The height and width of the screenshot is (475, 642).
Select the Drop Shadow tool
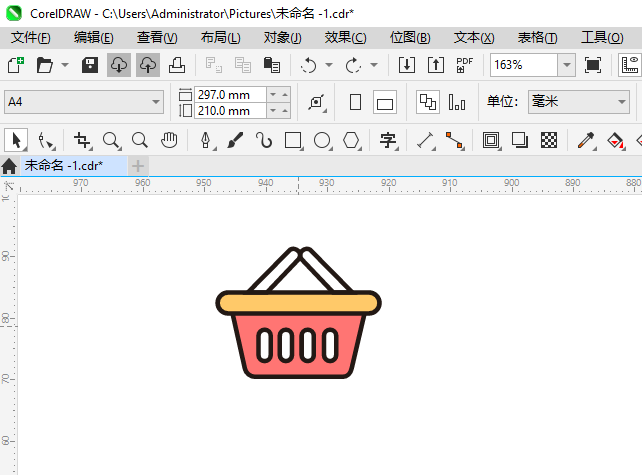point(520,140)
